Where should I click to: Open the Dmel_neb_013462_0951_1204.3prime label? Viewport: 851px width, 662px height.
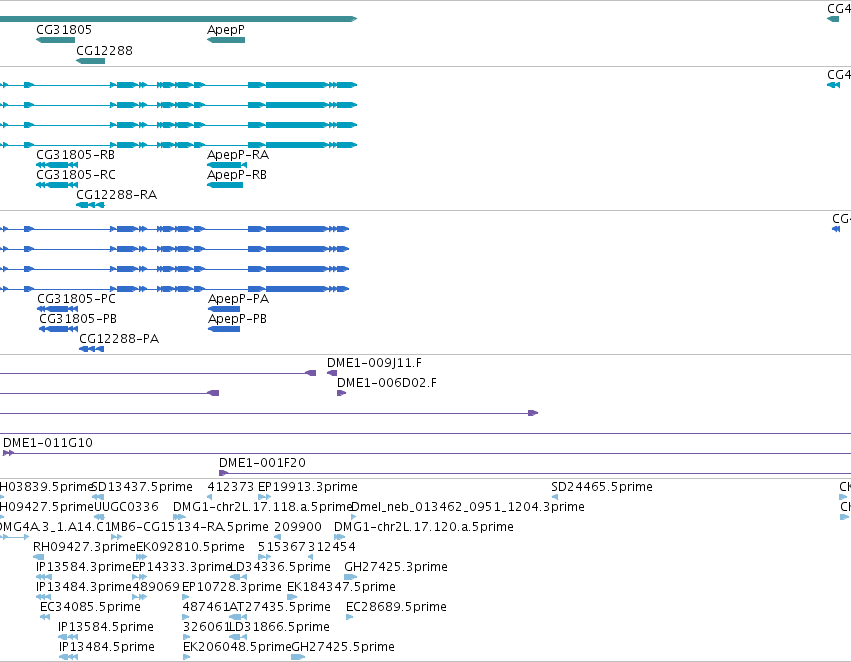[468, 507]
